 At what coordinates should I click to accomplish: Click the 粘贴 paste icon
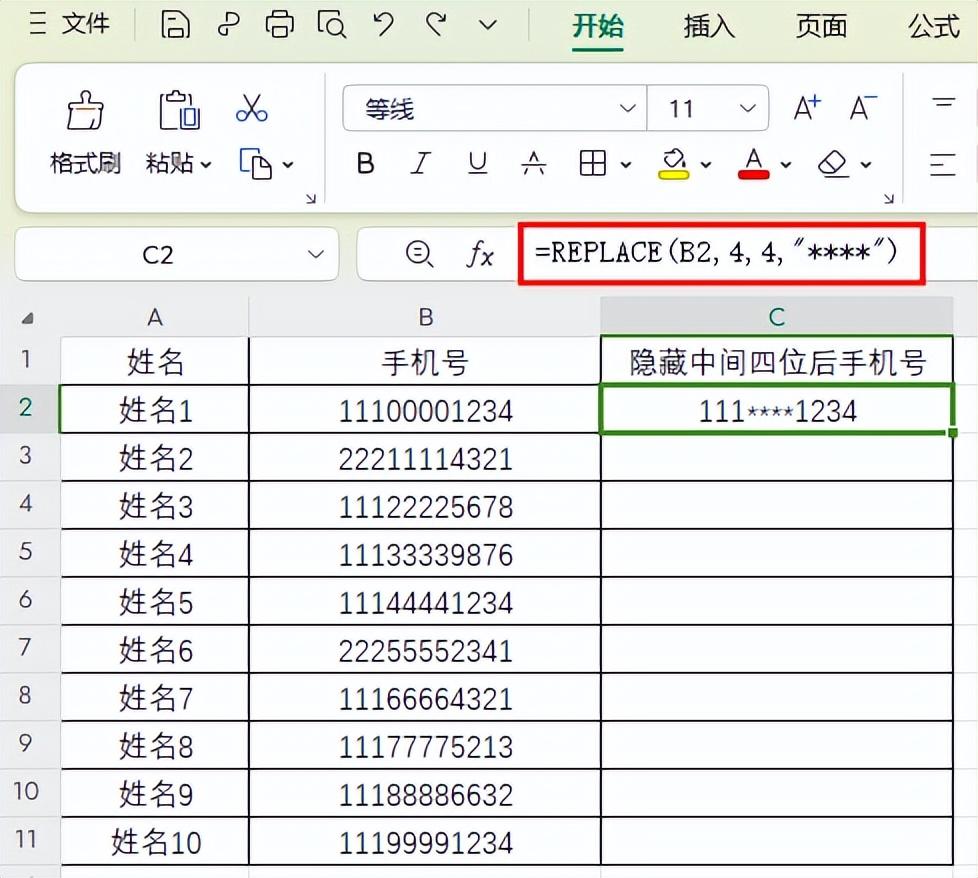(179, 110)
